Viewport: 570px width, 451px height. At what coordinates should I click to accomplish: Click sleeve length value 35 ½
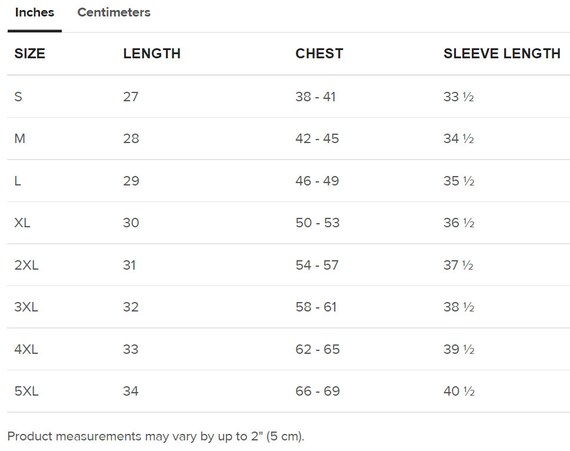point(459,181)
